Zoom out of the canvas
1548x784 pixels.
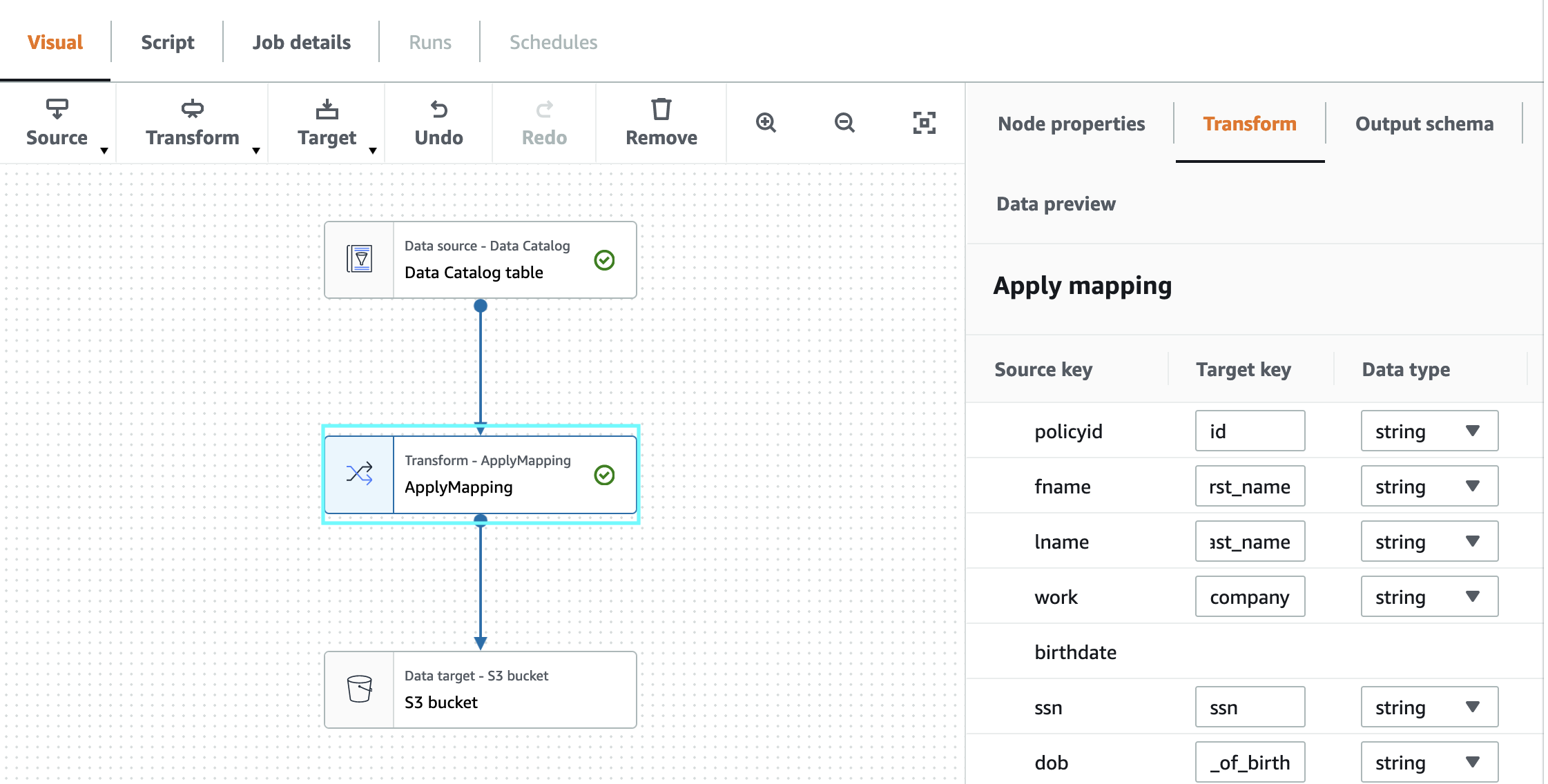coord(844,123)
